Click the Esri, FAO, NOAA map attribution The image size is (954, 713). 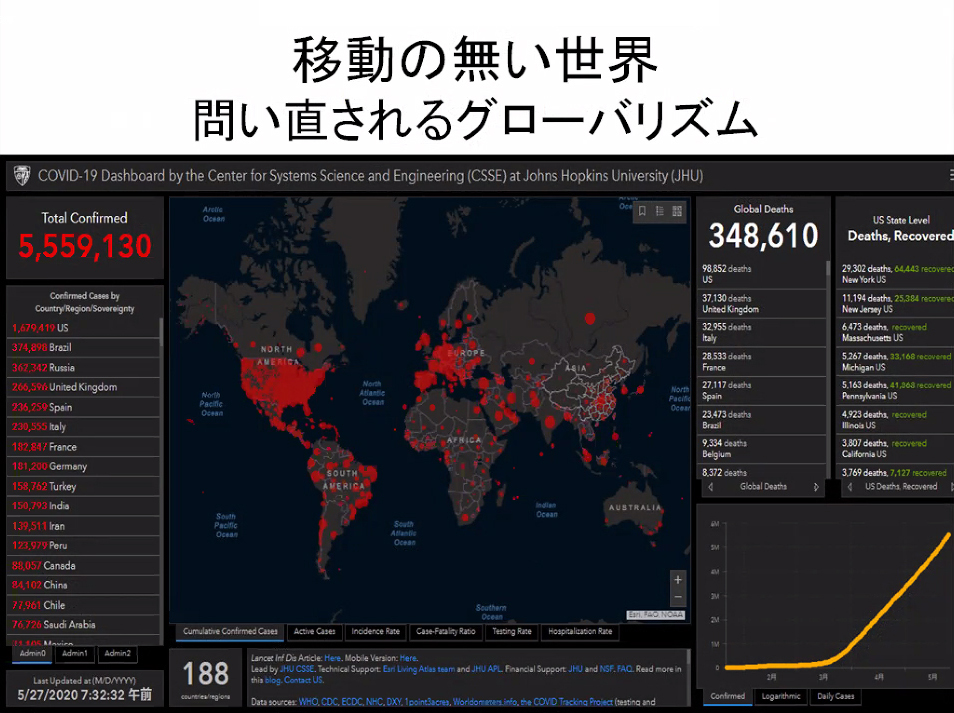(x=656, y=615)
